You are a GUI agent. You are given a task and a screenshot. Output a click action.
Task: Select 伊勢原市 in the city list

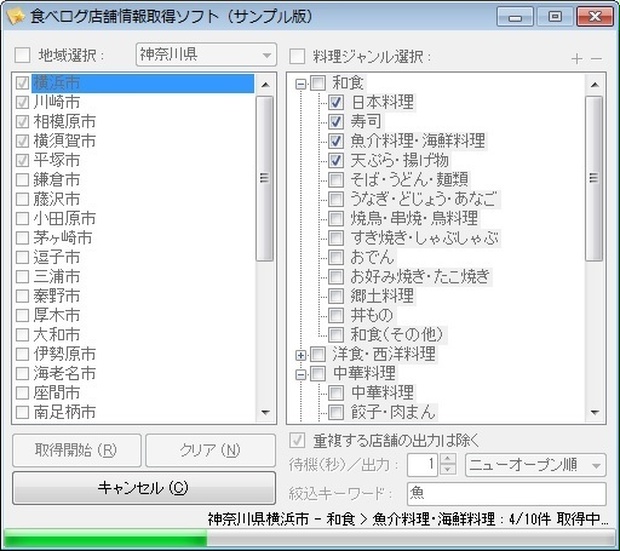(64, 354)
